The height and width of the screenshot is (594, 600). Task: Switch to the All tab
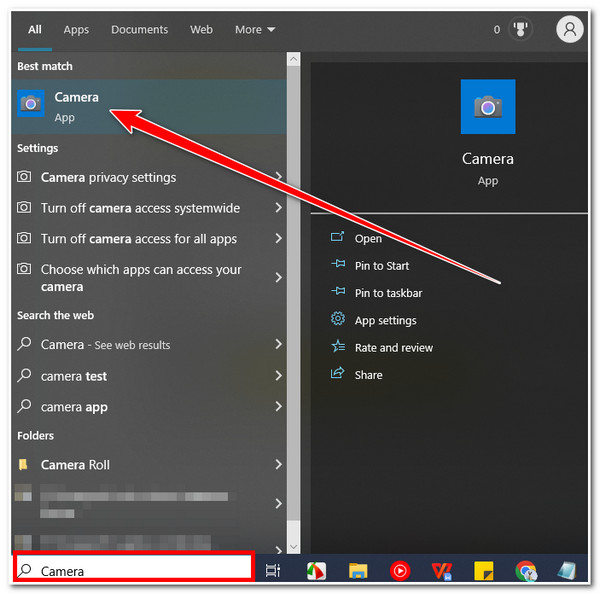35,29
